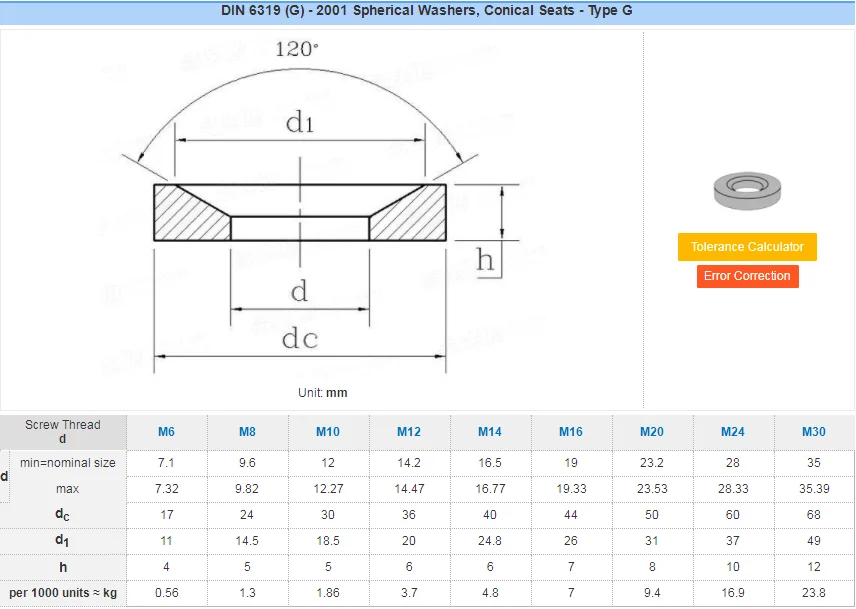Click the spherical washer product image
This screenshot has width=856, height=609.
pos(746,190)
